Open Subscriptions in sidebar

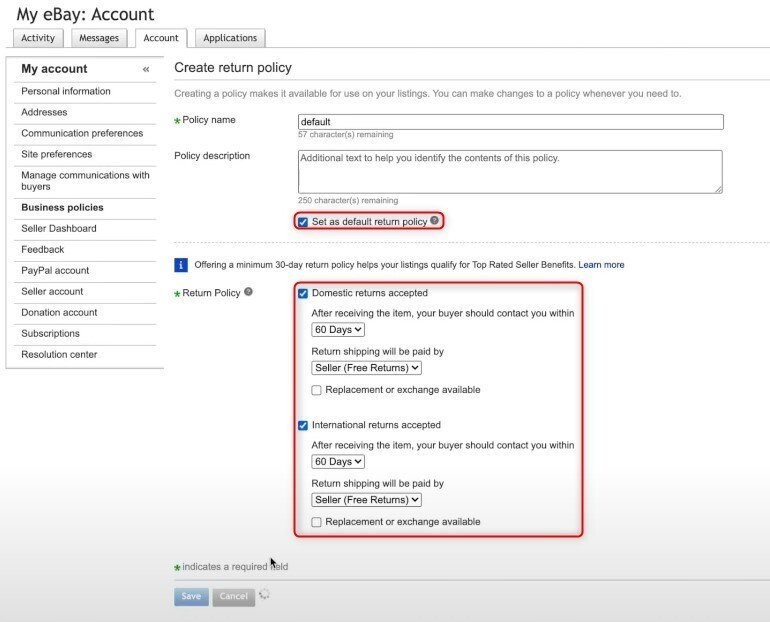tap(50, 334)
